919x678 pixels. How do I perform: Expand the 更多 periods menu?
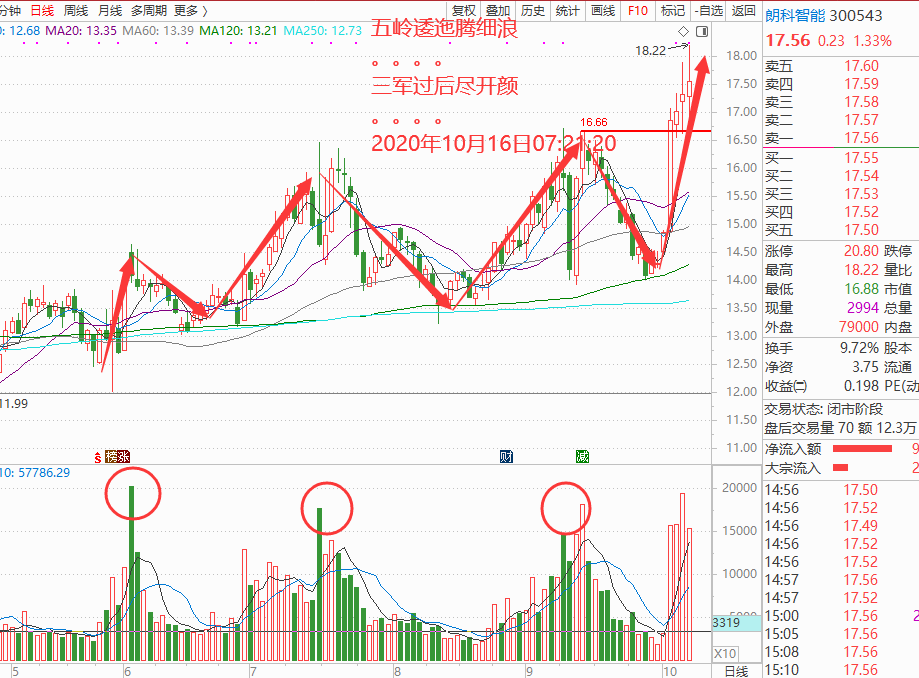(191, 11)
